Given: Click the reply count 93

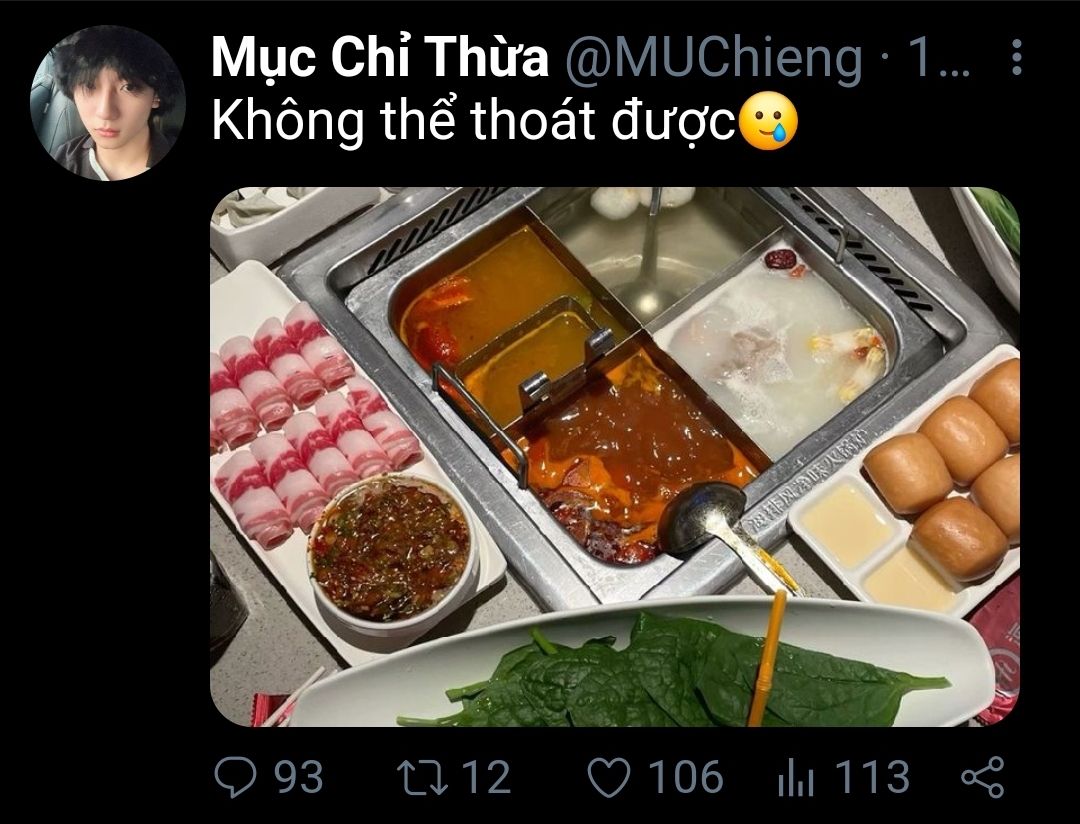Looking at the screenshot, I should point(299,777).
